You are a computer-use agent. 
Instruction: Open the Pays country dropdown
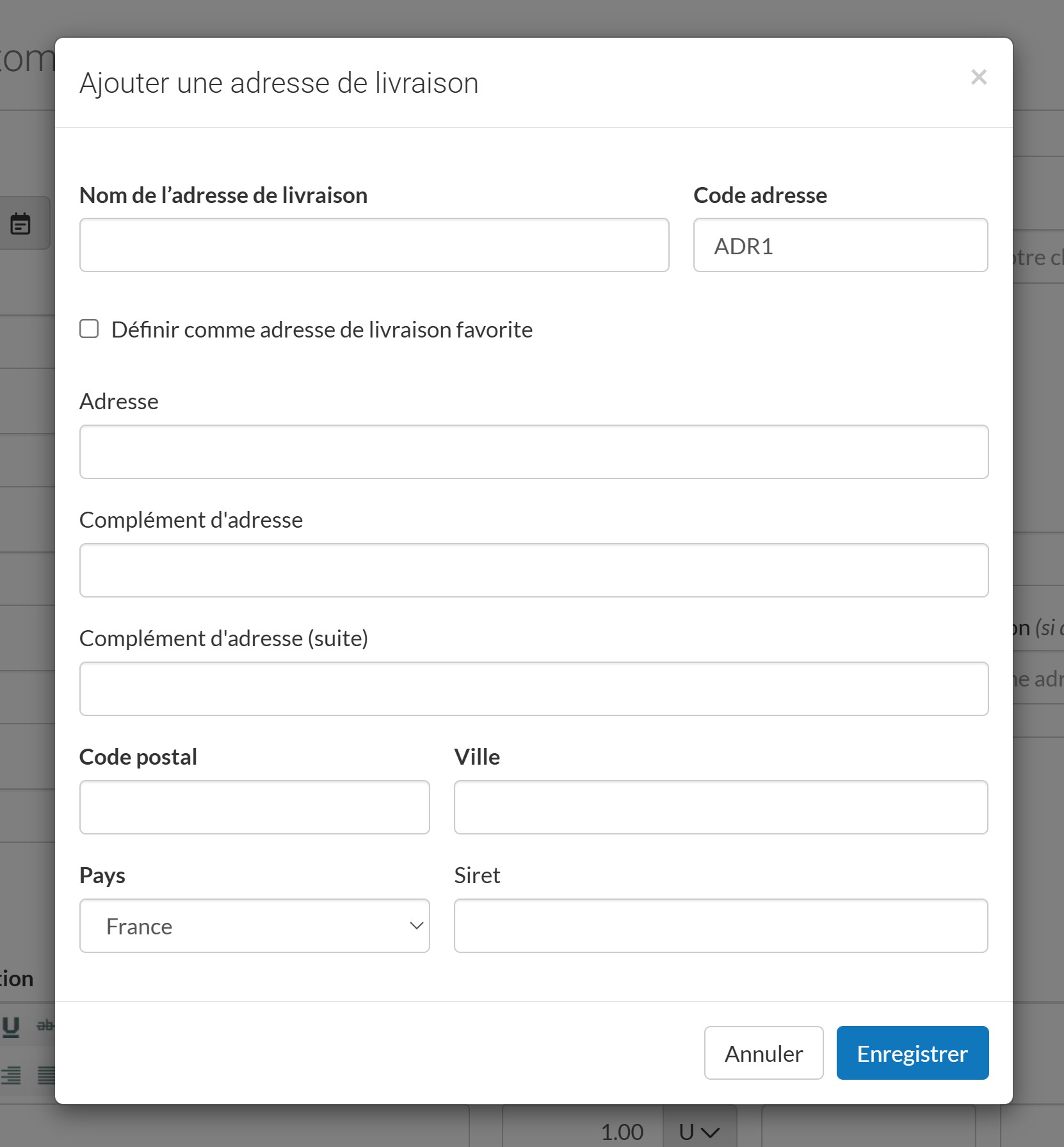[254, 926]
